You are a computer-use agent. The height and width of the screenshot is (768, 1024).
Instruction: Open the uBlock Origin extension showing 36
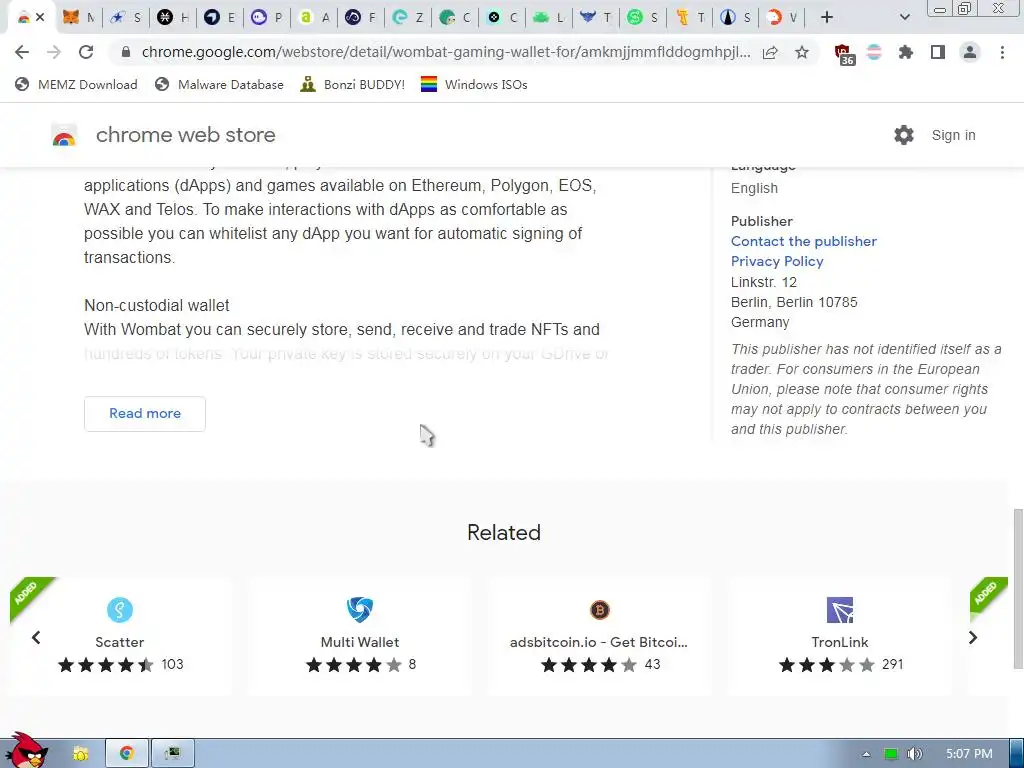click(844, 54)
